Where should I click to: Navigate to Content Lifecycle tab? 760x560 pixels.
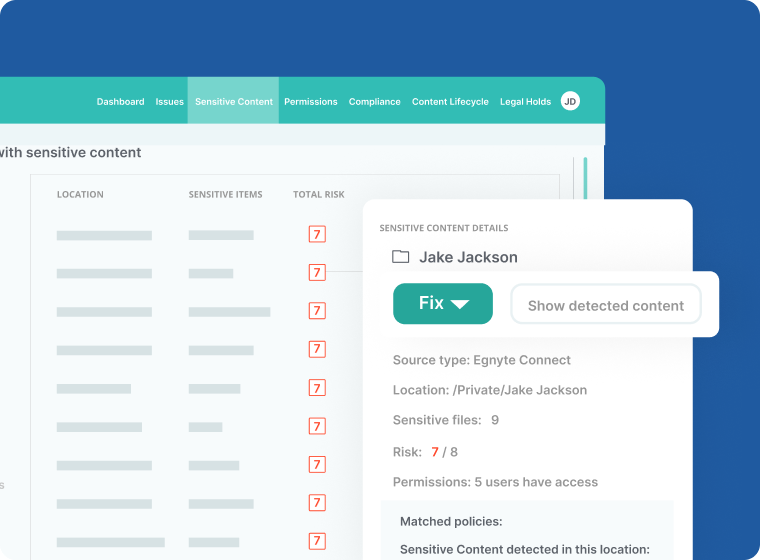tap(450, 102)
